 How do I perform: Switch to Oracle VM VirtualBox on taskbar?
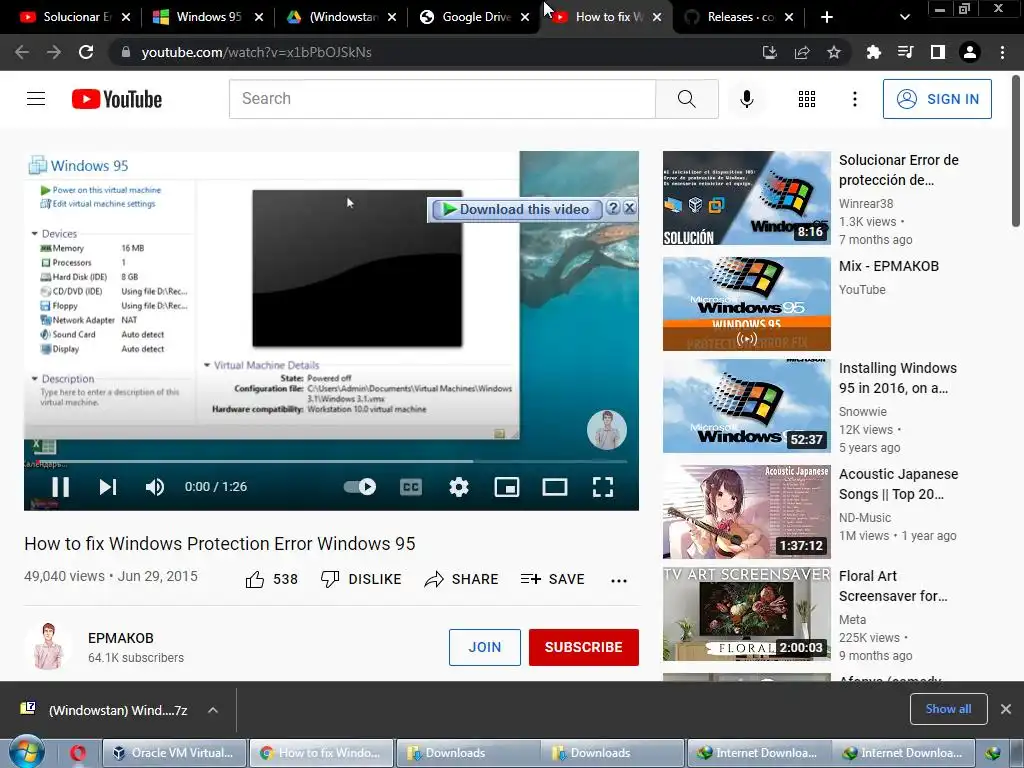174,753
